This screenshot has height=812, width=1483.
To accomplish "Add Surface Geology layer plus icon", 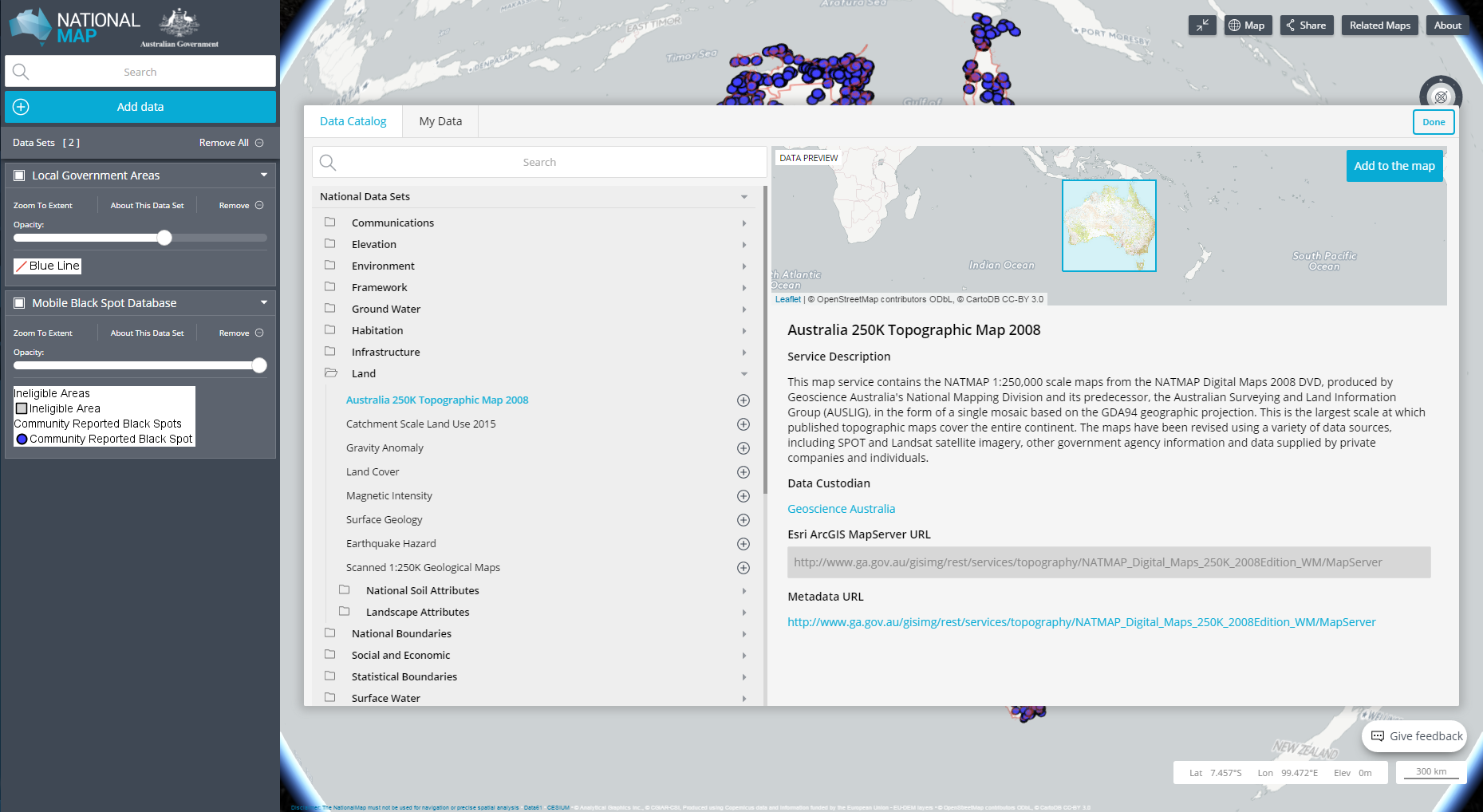I will (743, 520).
